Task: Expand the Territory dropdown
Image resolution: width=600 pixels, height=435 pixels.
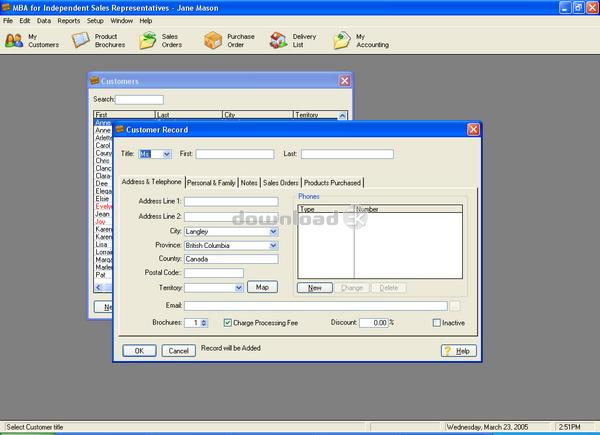Action: (x=239, y=288)
